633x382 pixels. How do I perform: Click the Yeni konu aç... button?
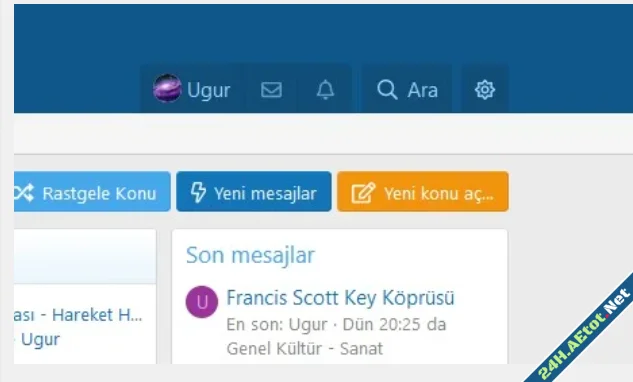pyautogui.click(x=423, y=191)
